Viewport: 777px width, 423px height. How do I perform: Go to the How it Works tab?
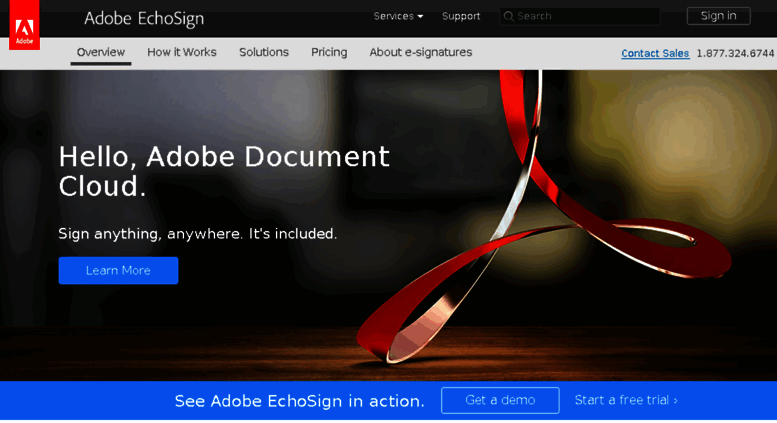coord(182,53)
